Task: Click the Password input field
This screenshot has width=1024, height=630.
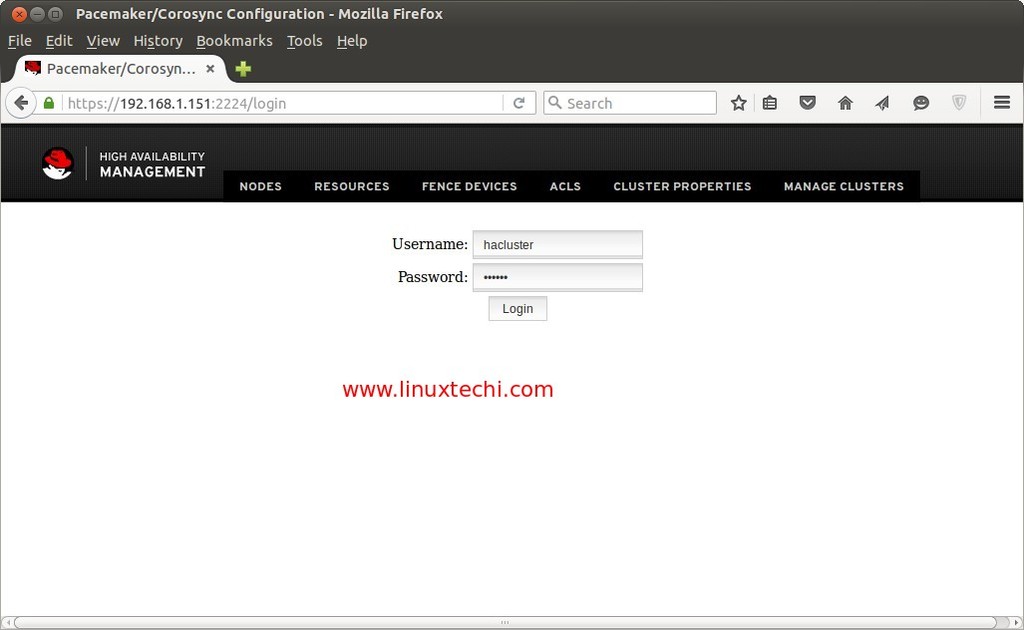Action: (x=557, y=276)
